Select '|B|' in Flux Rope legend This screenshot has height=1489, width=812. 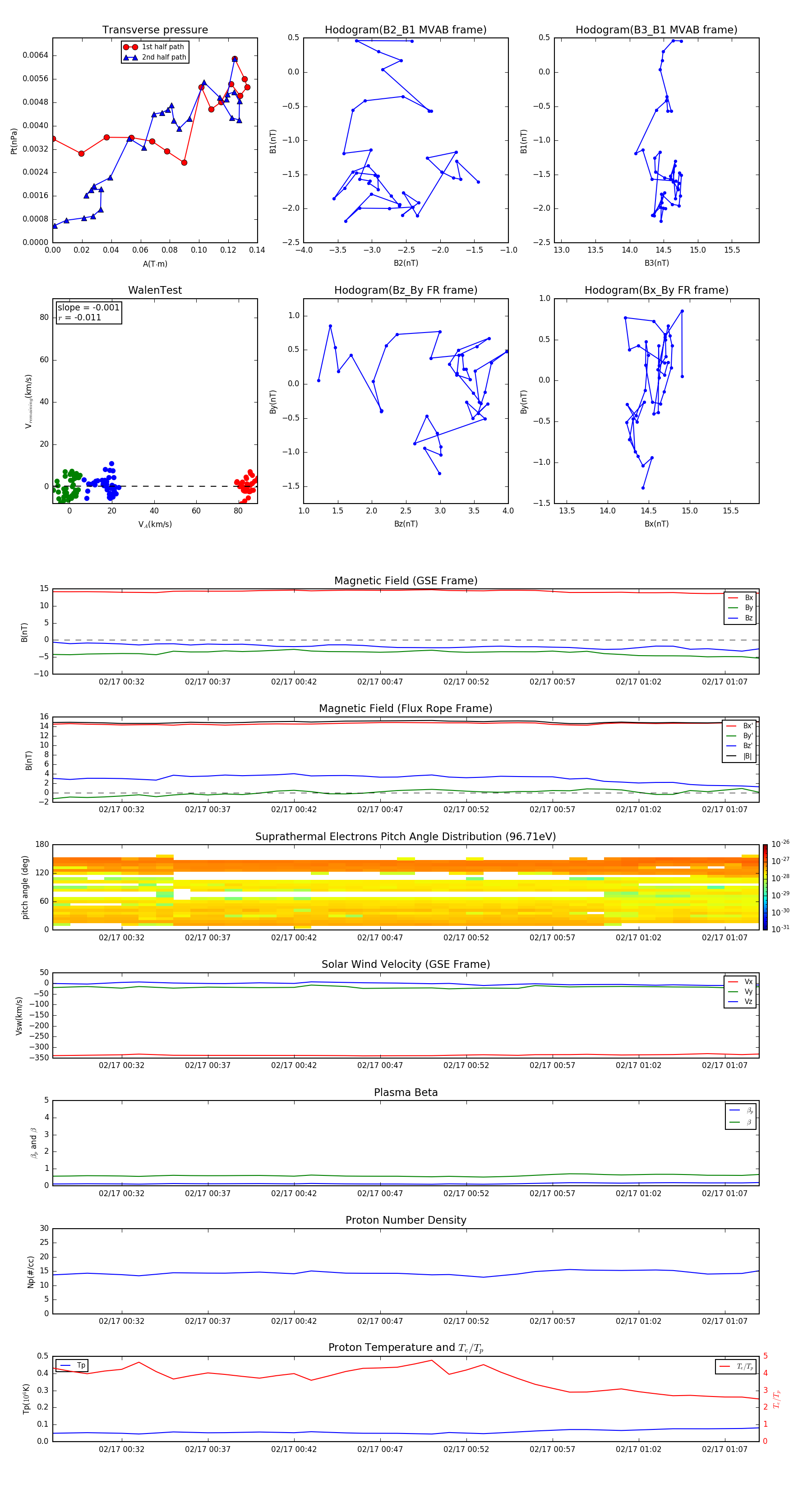(740, 756)
